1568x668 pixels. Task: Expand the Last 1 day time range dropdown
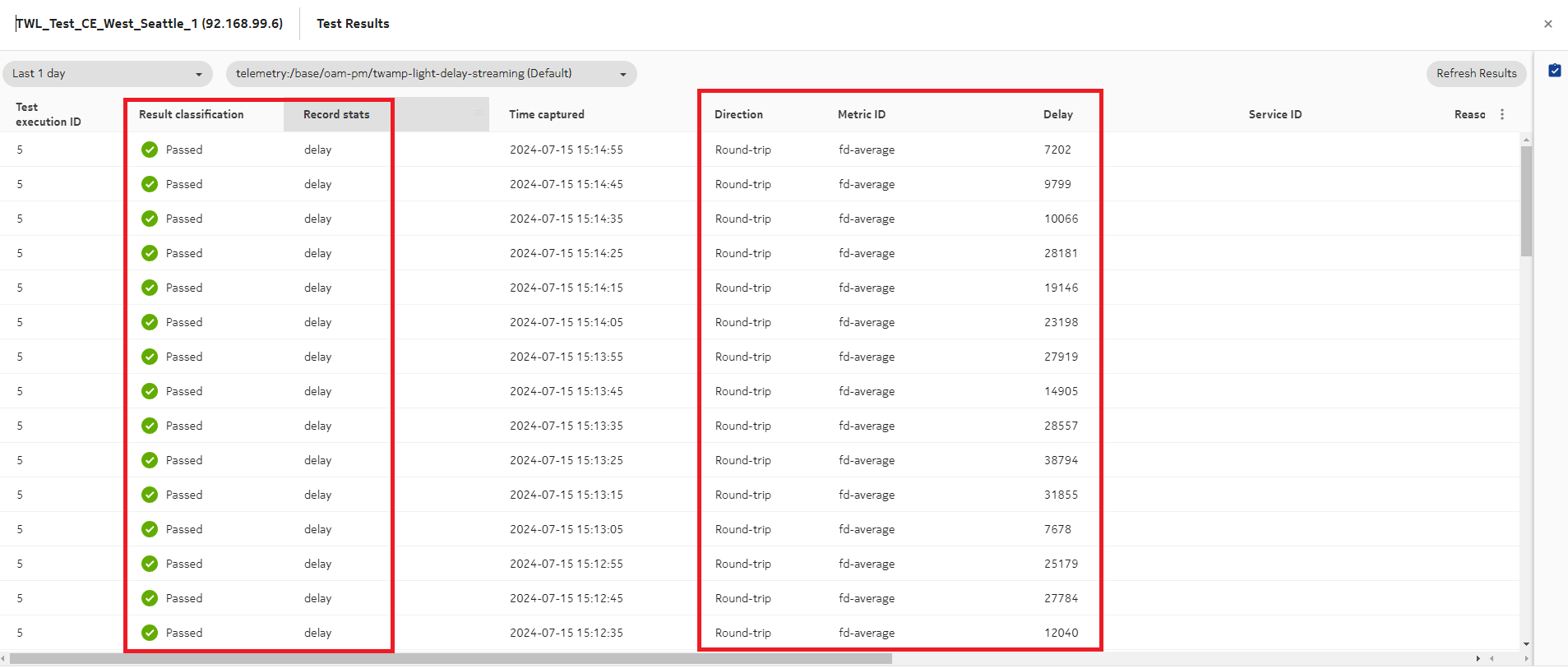pos(107,74)
